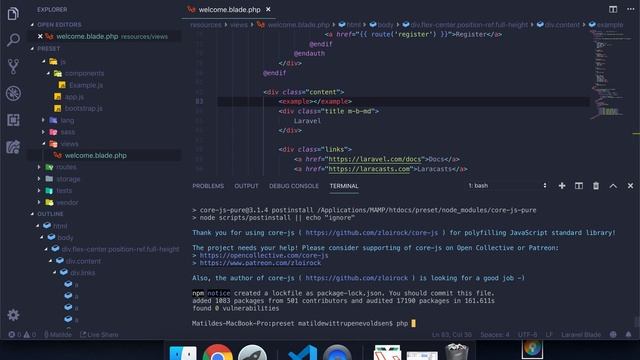
Task: Open the Extensions view
Action: (13, 120)
